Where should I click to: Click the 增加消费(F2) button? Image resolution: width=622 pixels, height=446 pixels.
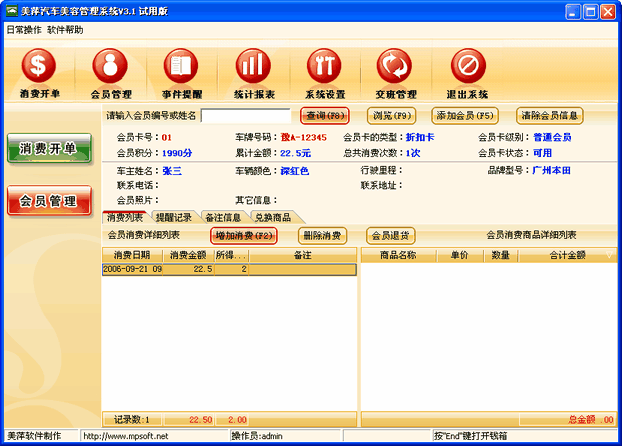pyautogui.click(x=244, y=236)
